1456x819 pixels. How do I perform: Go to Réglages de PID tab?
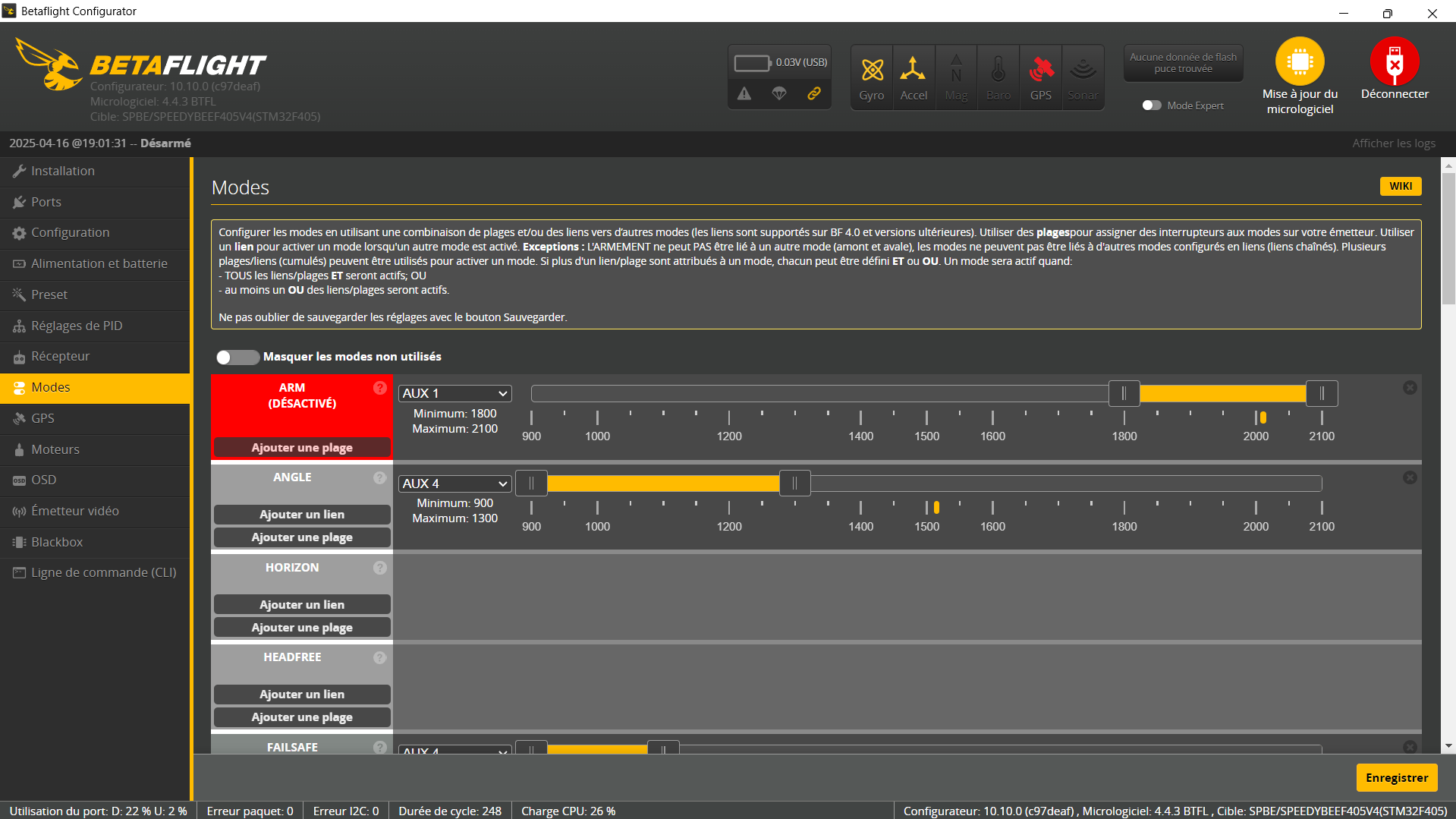76,326
